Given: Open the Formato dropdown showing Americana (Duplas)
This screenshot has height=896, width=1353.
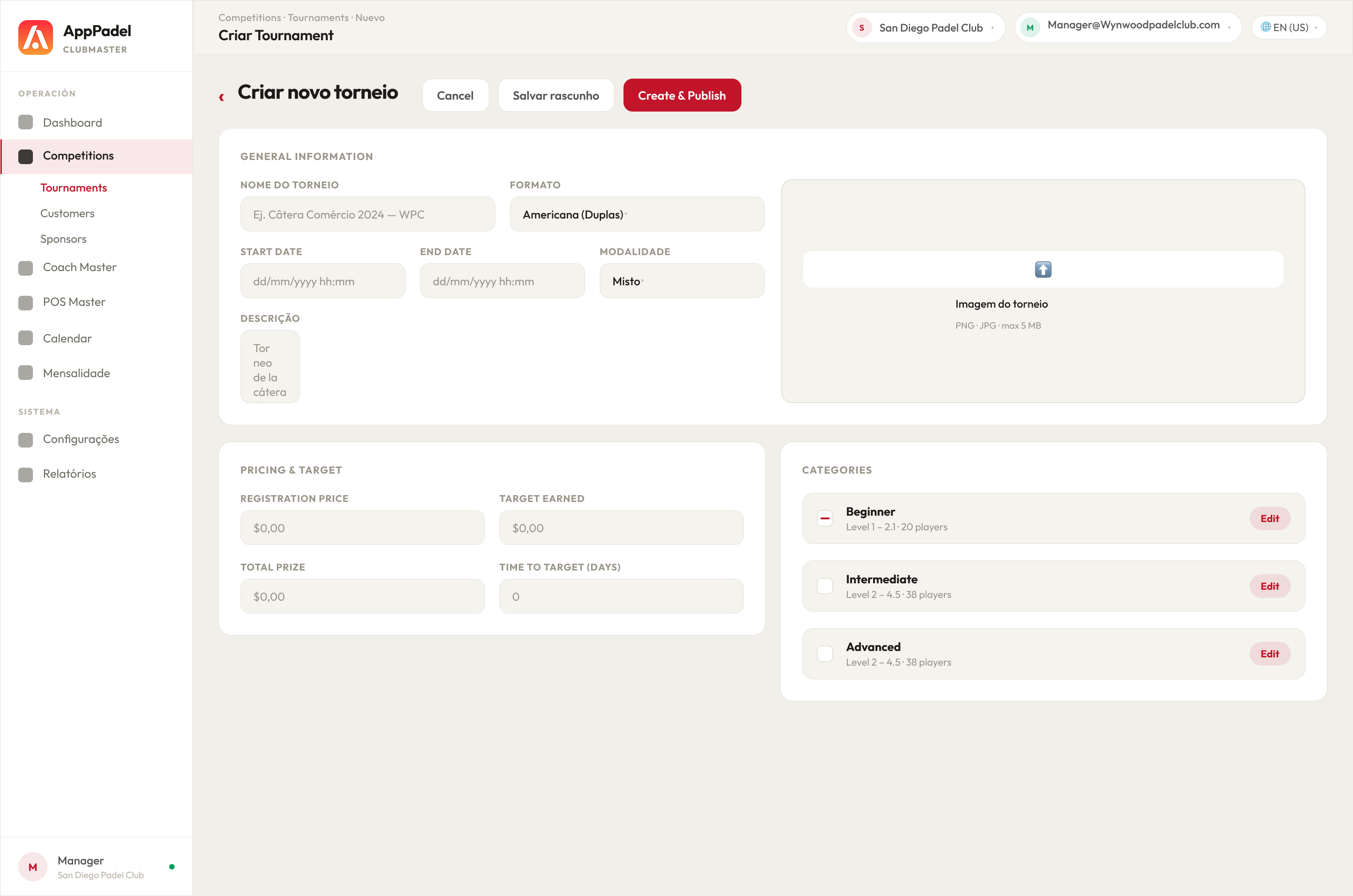Looking at the screenshot, I should coord(636,214).
